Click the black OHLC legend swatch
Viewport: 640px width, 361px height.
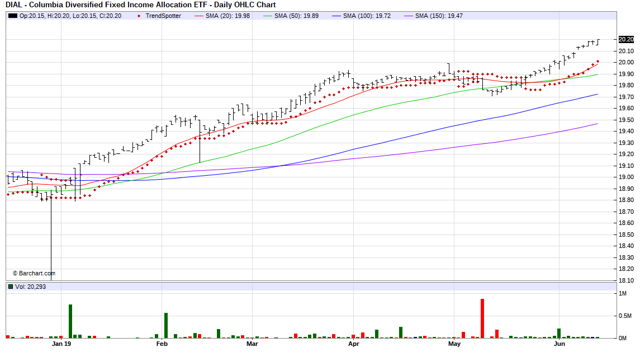13,16
